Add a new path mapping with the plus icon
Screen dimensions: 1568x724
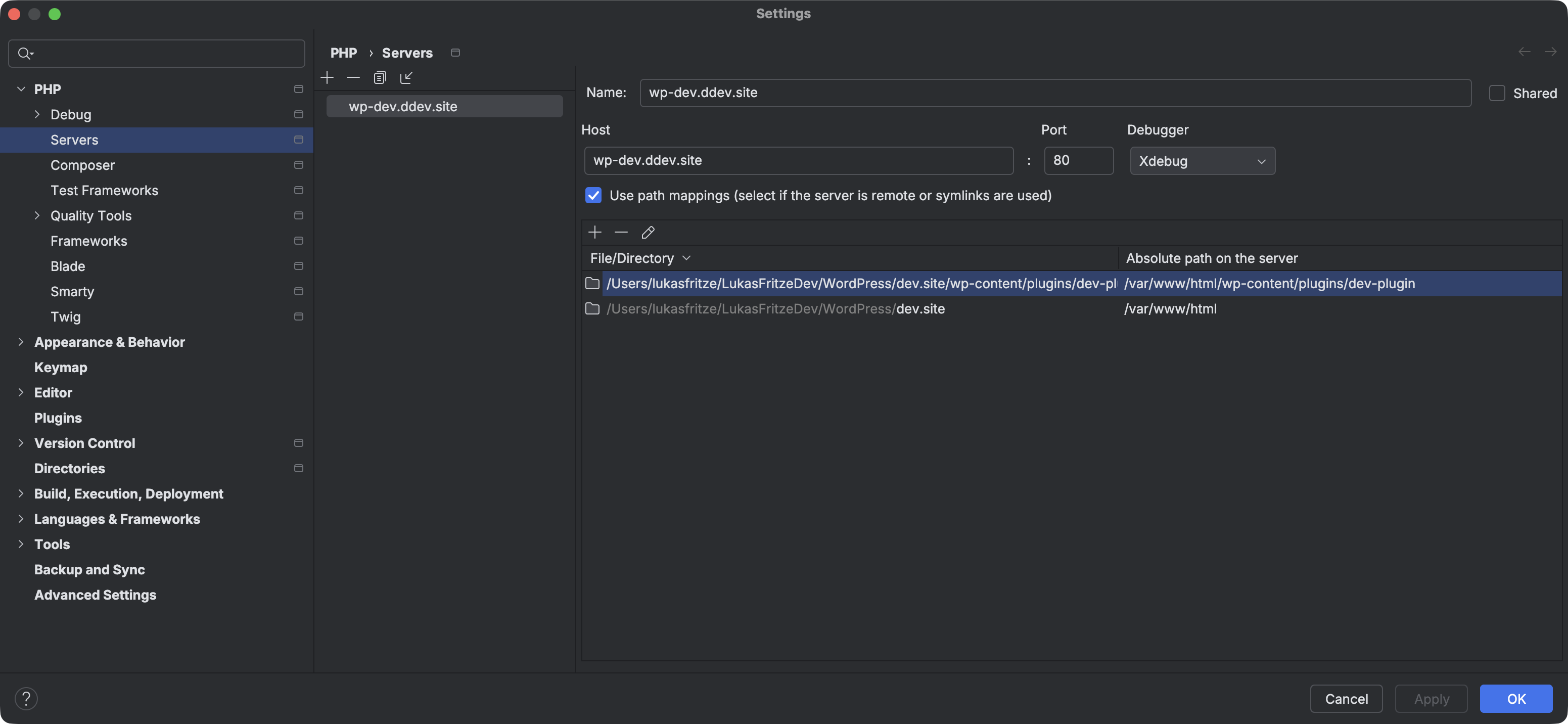tap(594, 232)
